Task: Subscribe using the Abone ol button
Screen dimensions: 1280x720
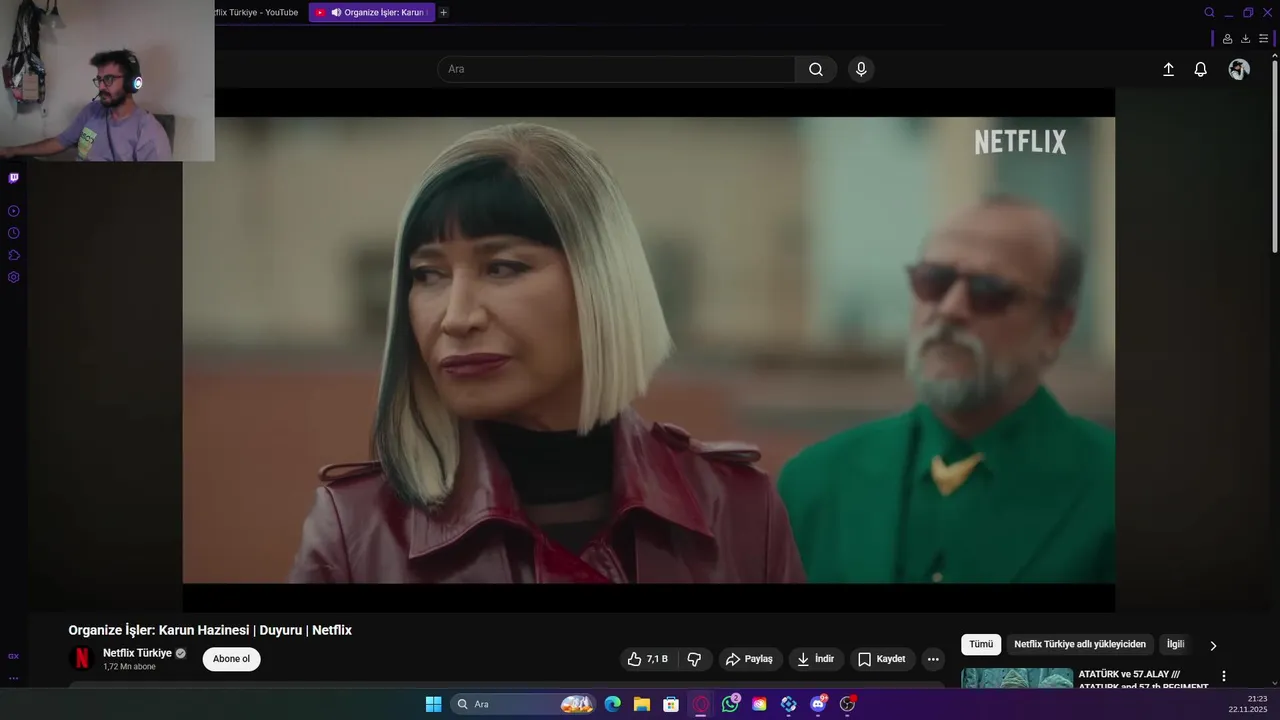Action: pos(231,659)
